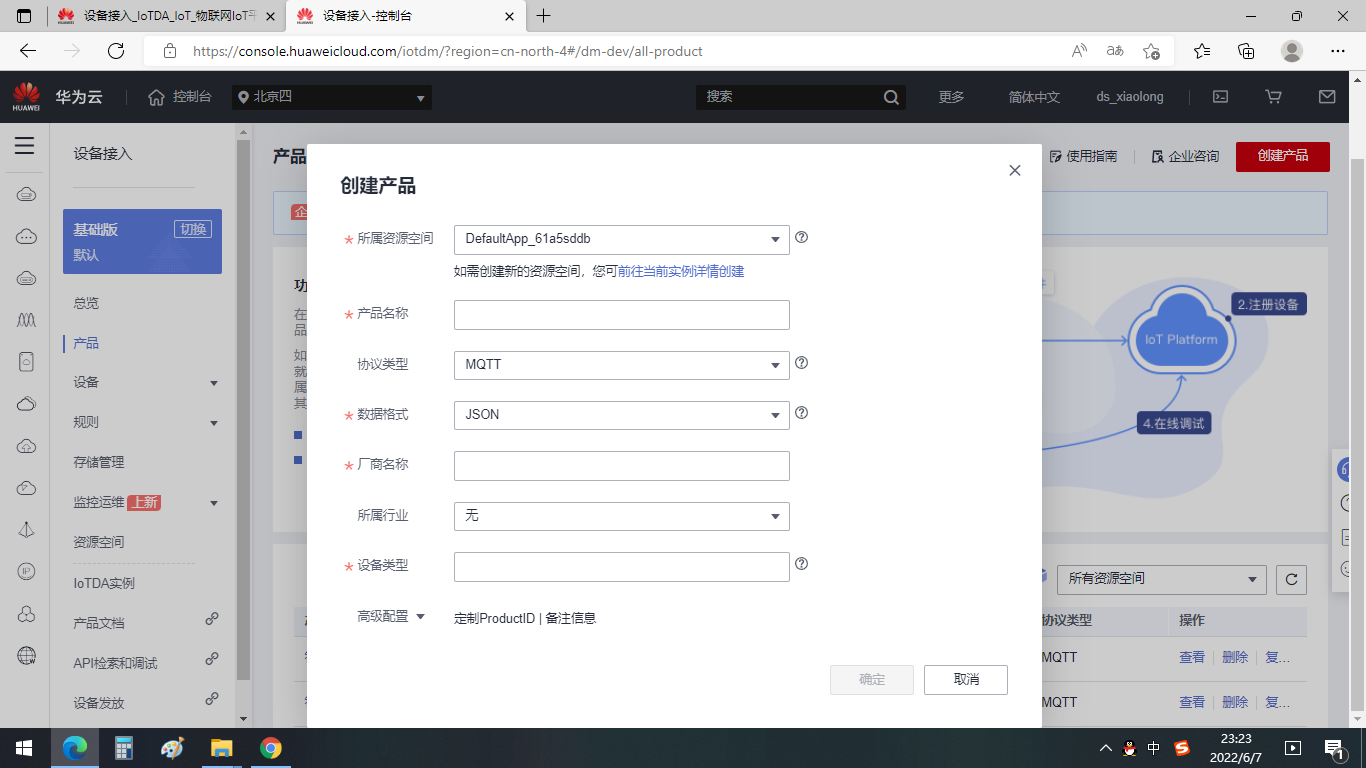This screenshot has height=768, width=1366.
Task: Open 存储管理 in the sidebar
Action: [x=99, y=462]
